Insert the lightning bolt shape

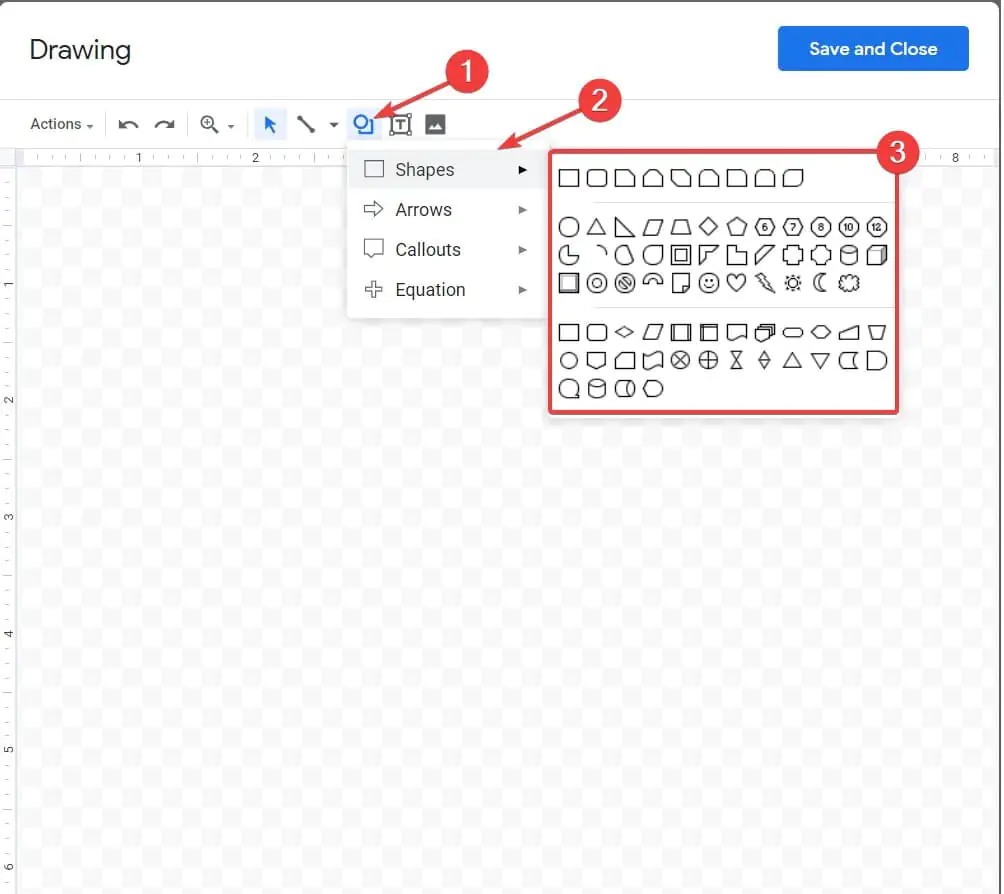765,283
